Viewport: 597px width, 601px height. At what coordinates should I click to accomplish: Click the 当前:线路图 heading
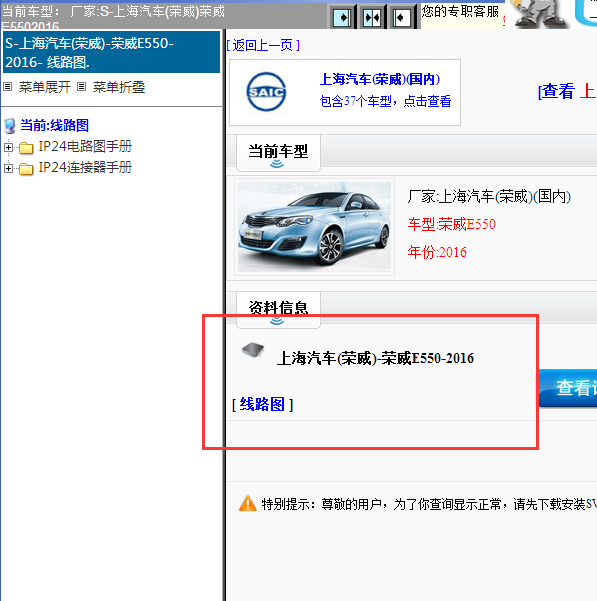(x=54, y=125)
